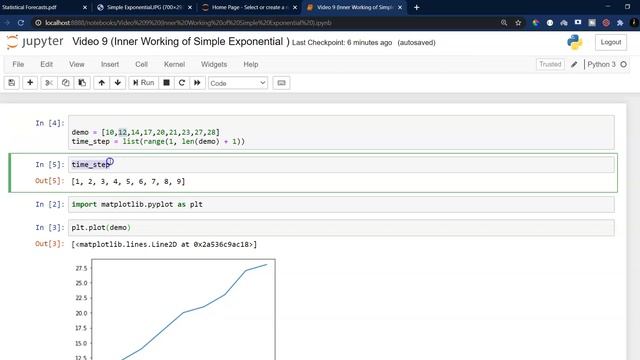640x360 pixels.
Task: Open browser extensions puzzle icon
Action: click(620, 23)
